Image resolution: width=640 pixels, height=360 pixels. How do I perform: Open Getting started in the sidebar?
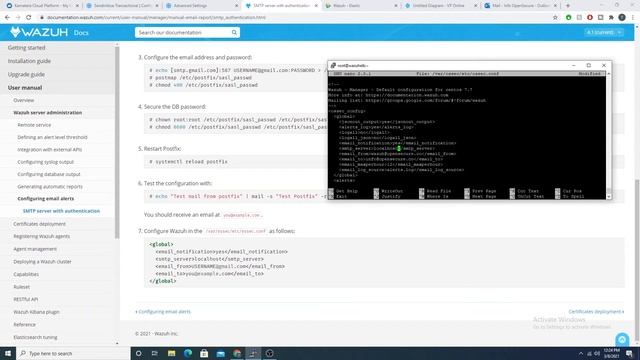coord(27,48)
